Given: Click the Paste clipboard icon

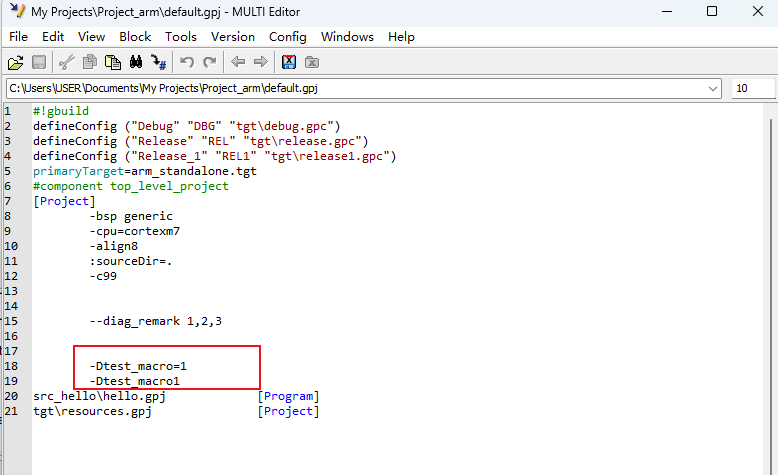Looking at the screenshot, I should [x=113, y=62].
